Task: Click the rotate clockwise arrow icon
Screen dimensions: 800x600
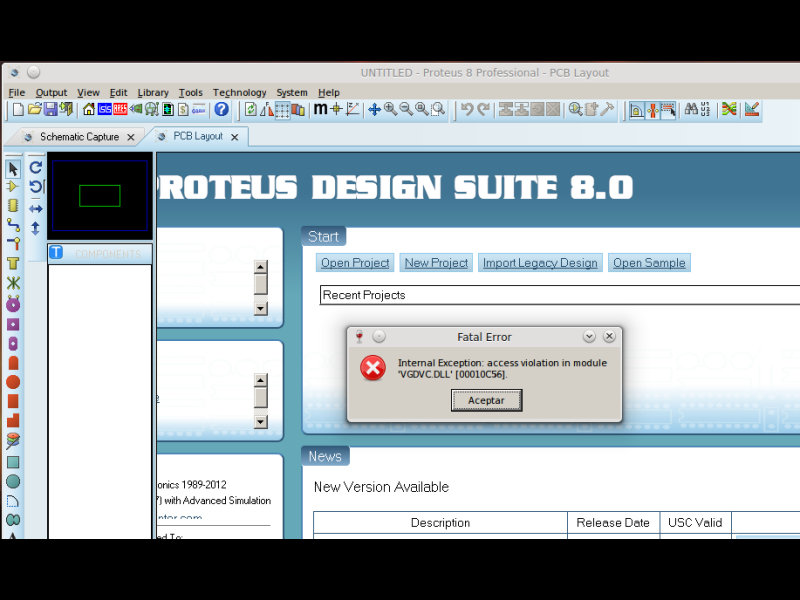Action: click(36, 168)
